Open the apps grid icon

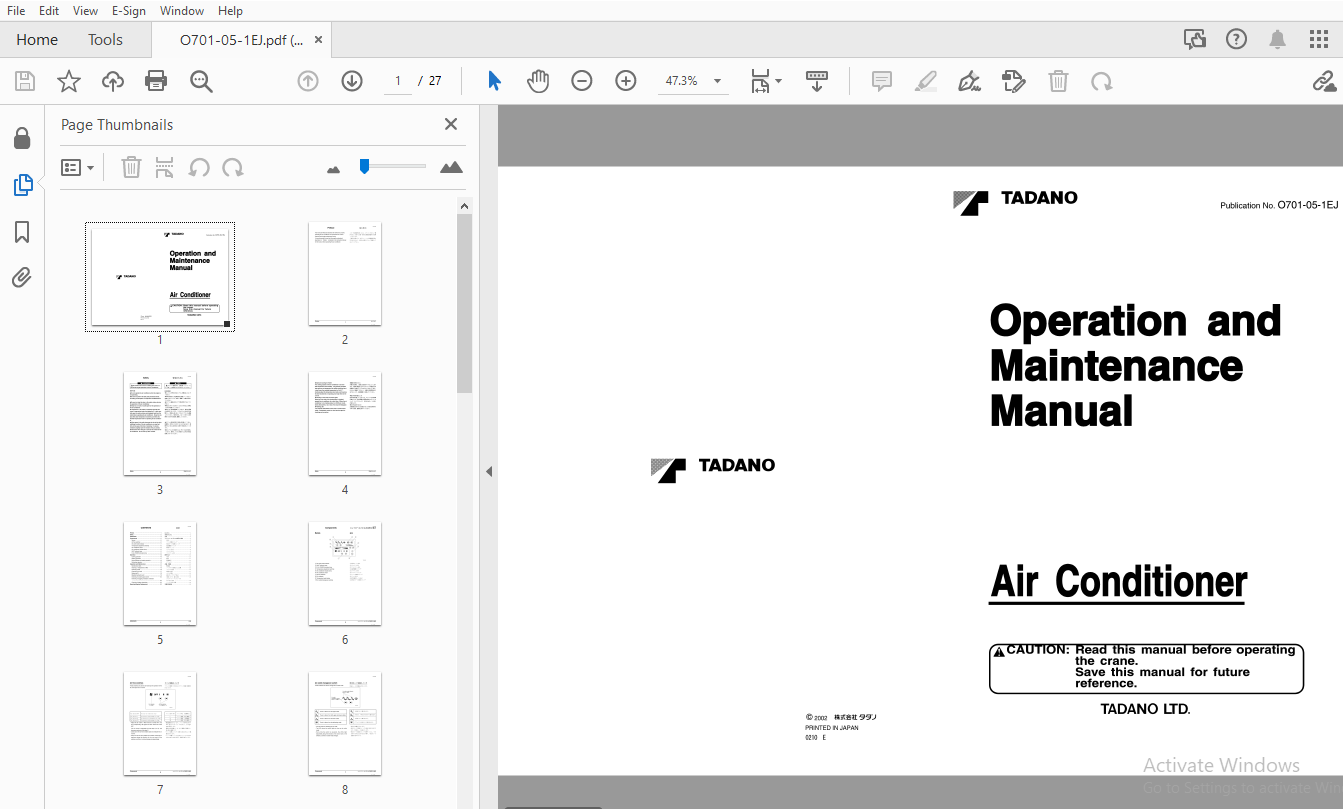tap(1319, 39)
